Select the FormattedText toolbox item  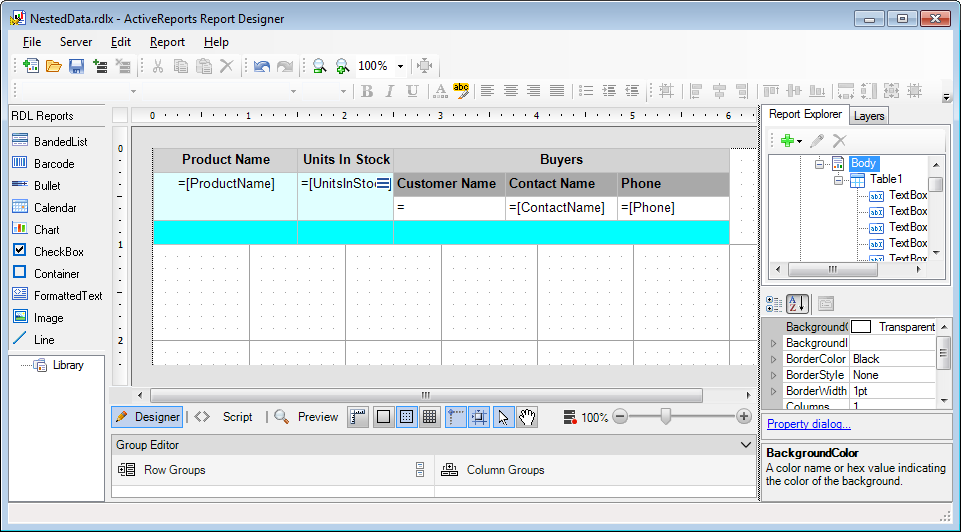click(58, 296)
